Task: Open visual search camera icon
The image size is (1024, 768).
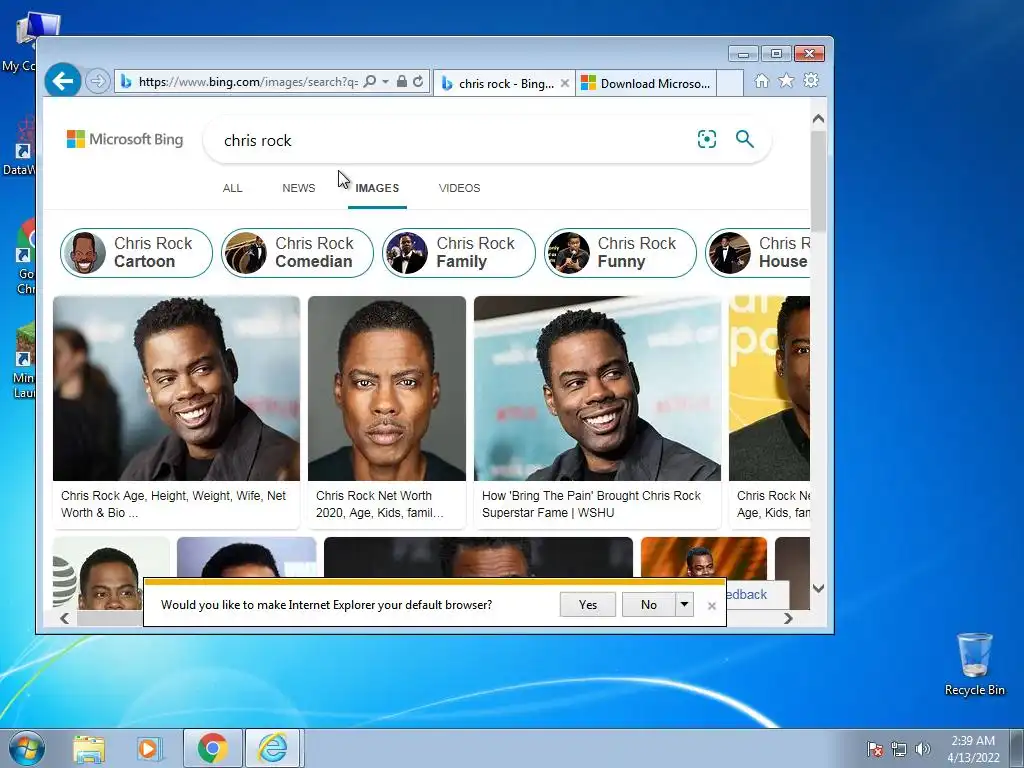Action: coord(707,139)
